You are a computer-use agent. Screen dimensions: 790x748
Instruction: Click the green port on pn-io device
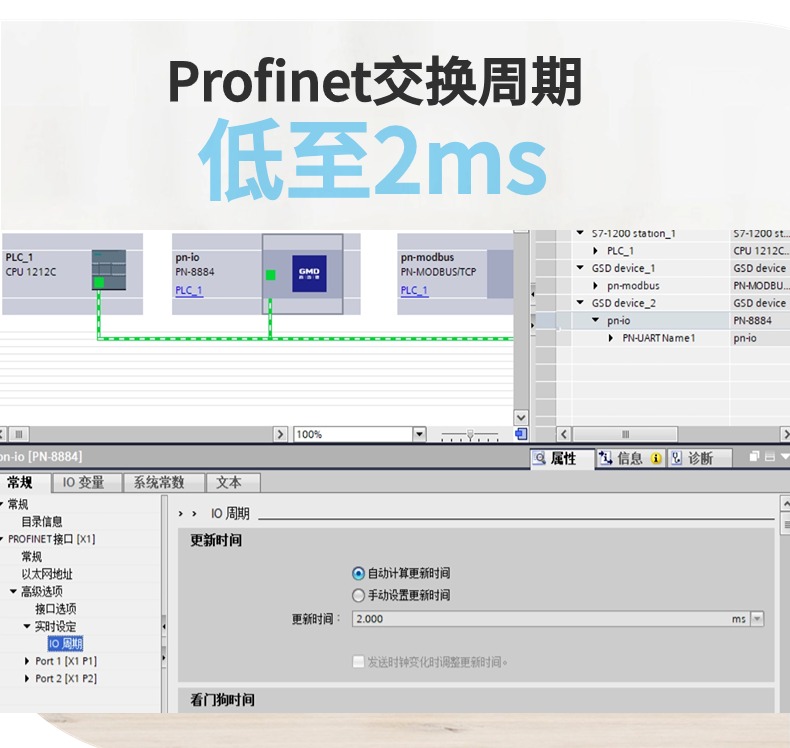click(271, 275)
